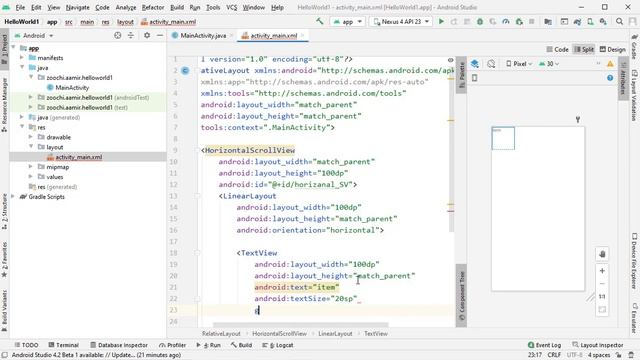Open the Pixel device preview dropdown
This screenshot has height=360, width=640.
click(519, 64)
